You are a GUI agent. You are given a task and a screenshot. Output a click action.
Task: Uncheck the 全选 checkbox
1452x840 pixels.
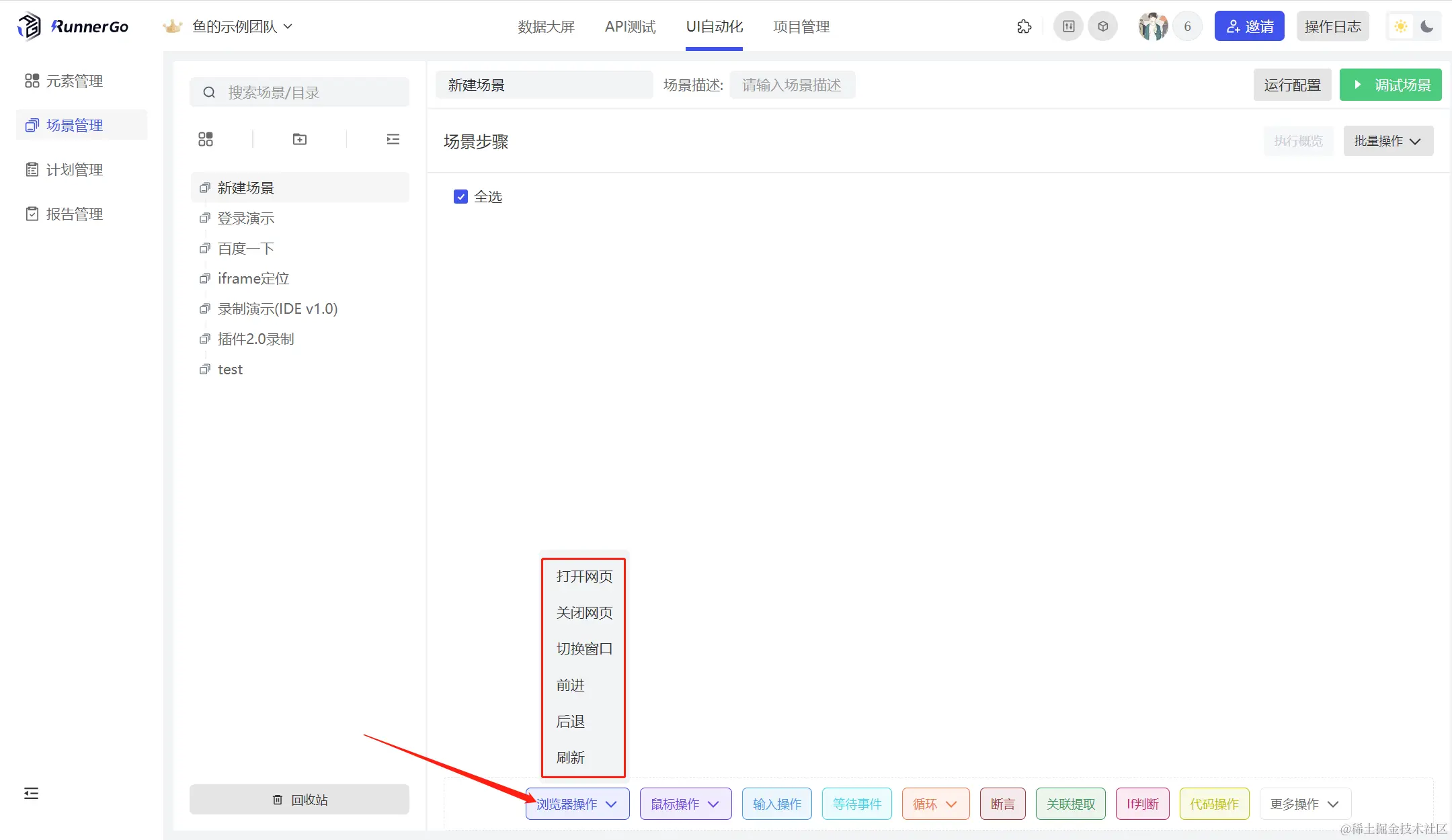[x=460, y=197]
